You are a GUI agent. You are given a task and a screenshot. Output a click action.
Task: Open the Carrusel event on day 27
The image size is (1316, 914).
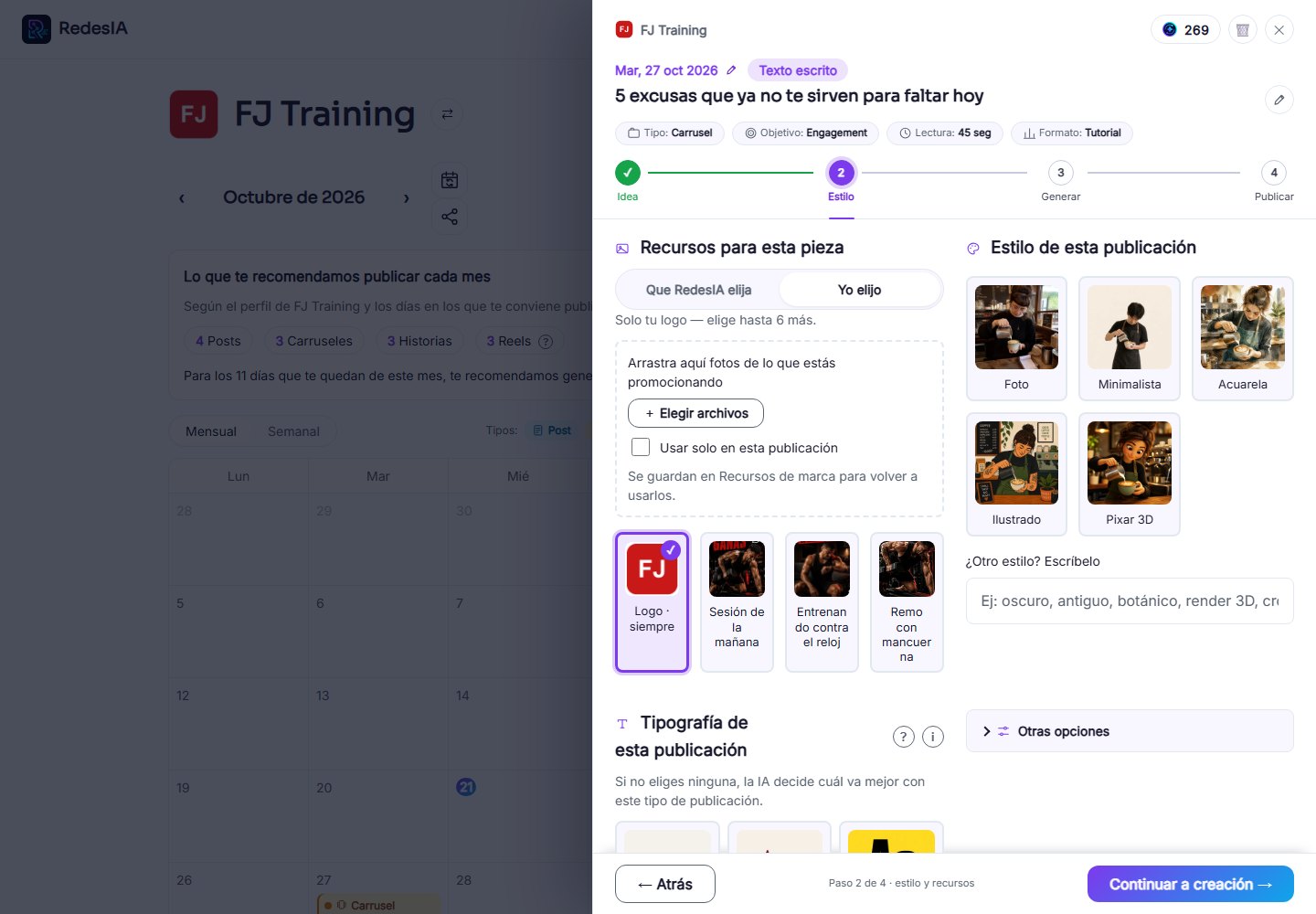[378, 905]
